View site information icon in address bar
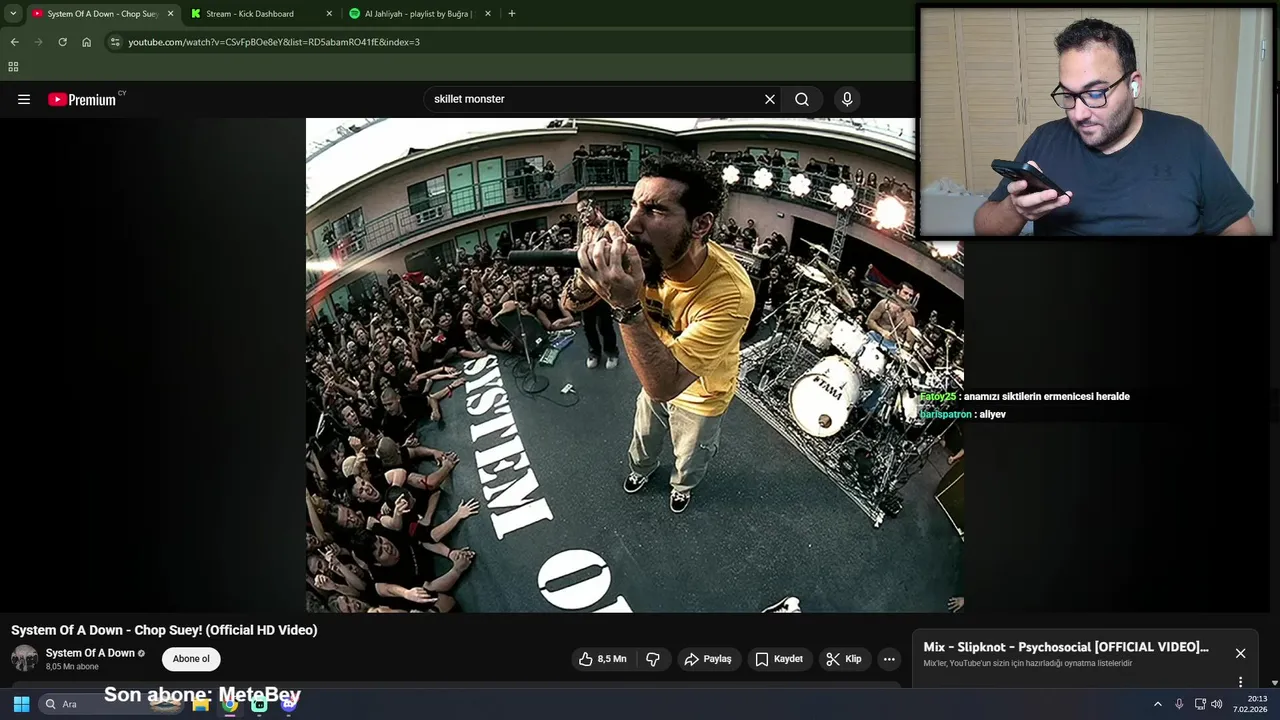Screen dimensions: 1280x720 (x=115, y=42)
